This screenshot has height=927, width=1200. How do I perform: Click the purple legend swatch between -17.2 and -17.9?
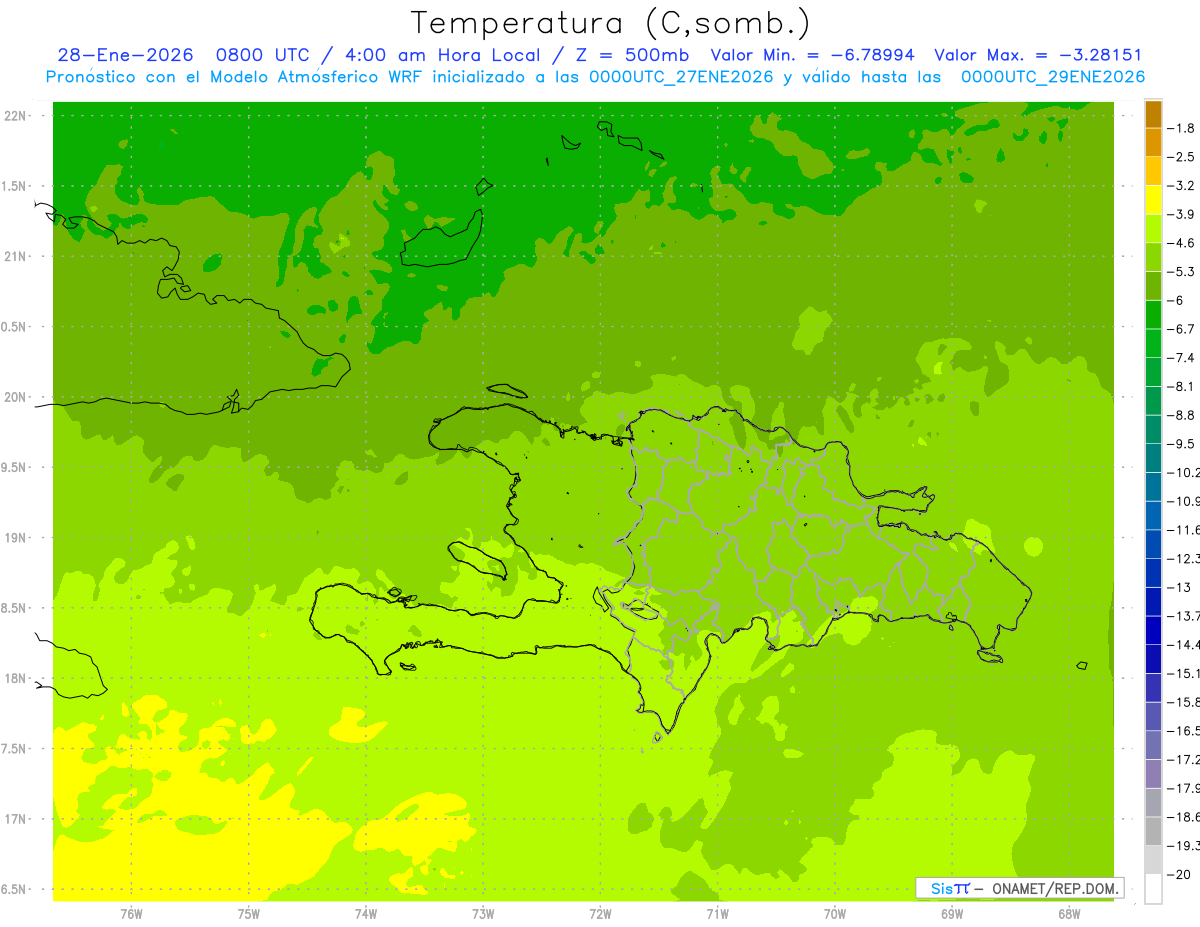[1153, 773]
